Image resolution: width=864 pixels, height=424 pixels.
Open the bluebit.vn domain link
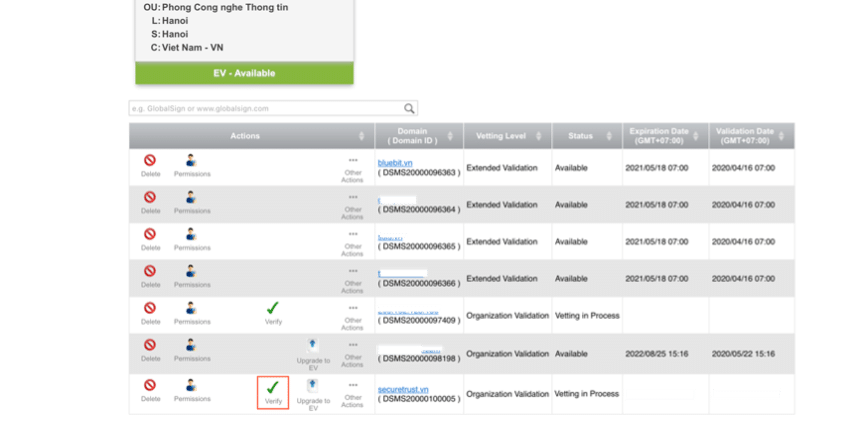[395, 162]
